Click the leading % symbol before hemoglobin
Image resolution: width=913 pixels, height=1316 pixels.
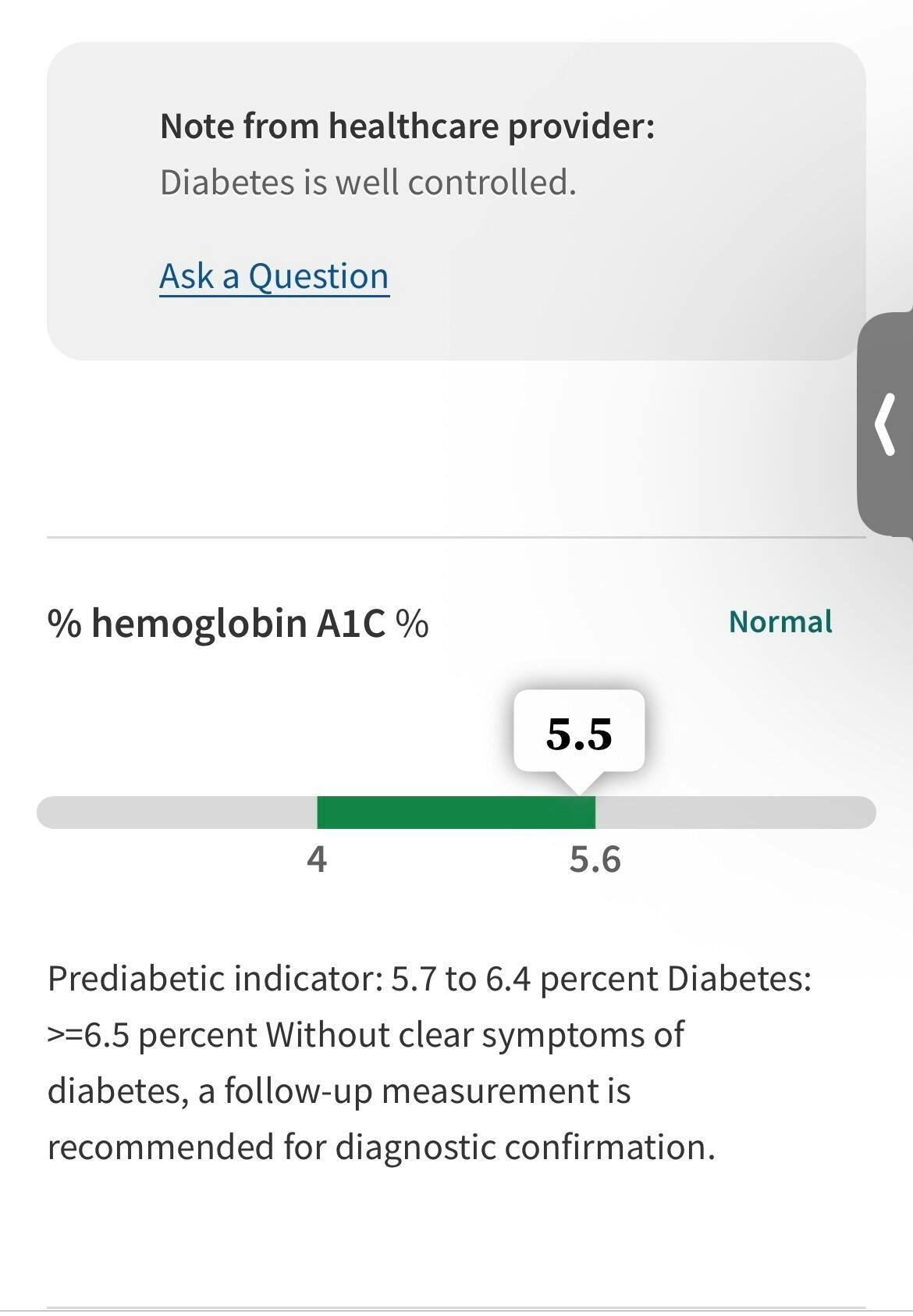click(64, 624)
